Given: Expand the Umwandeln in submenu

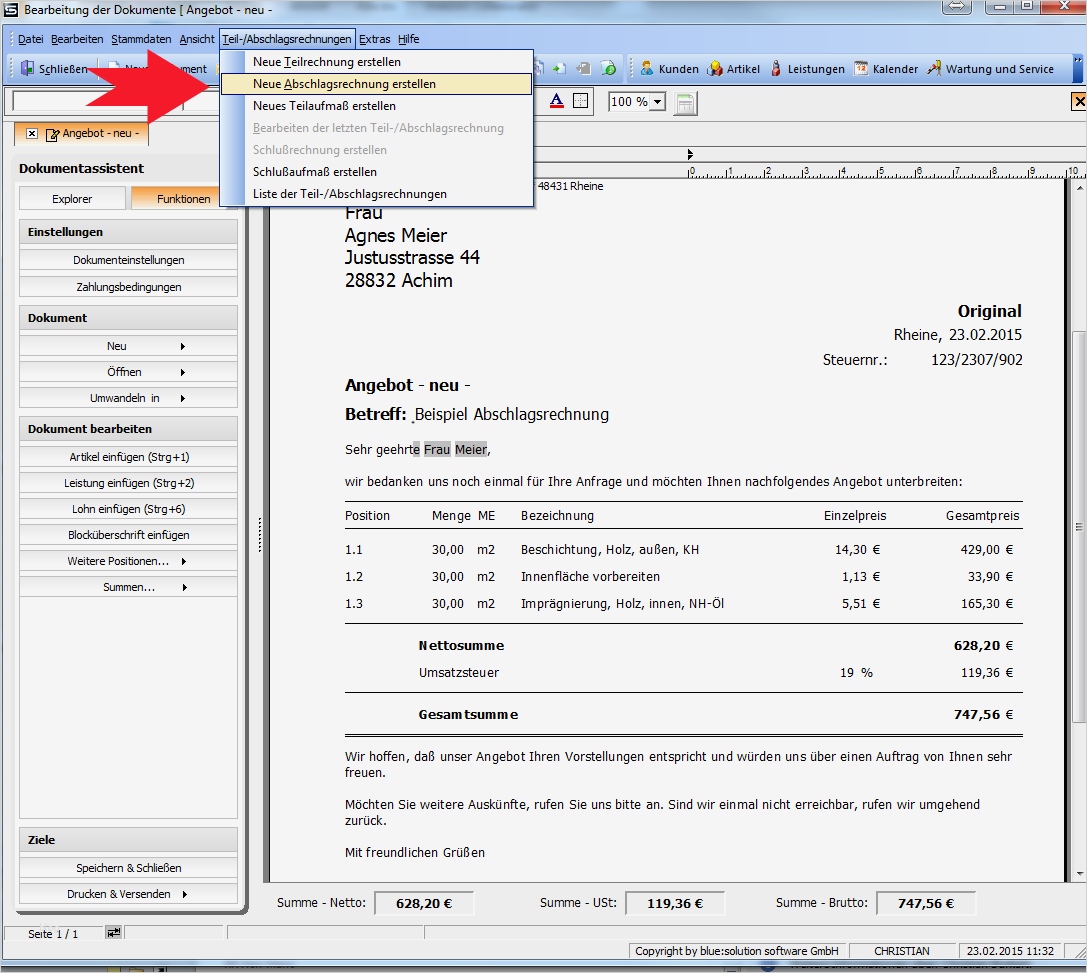Looking at the screenshot, I should (128, 398).
